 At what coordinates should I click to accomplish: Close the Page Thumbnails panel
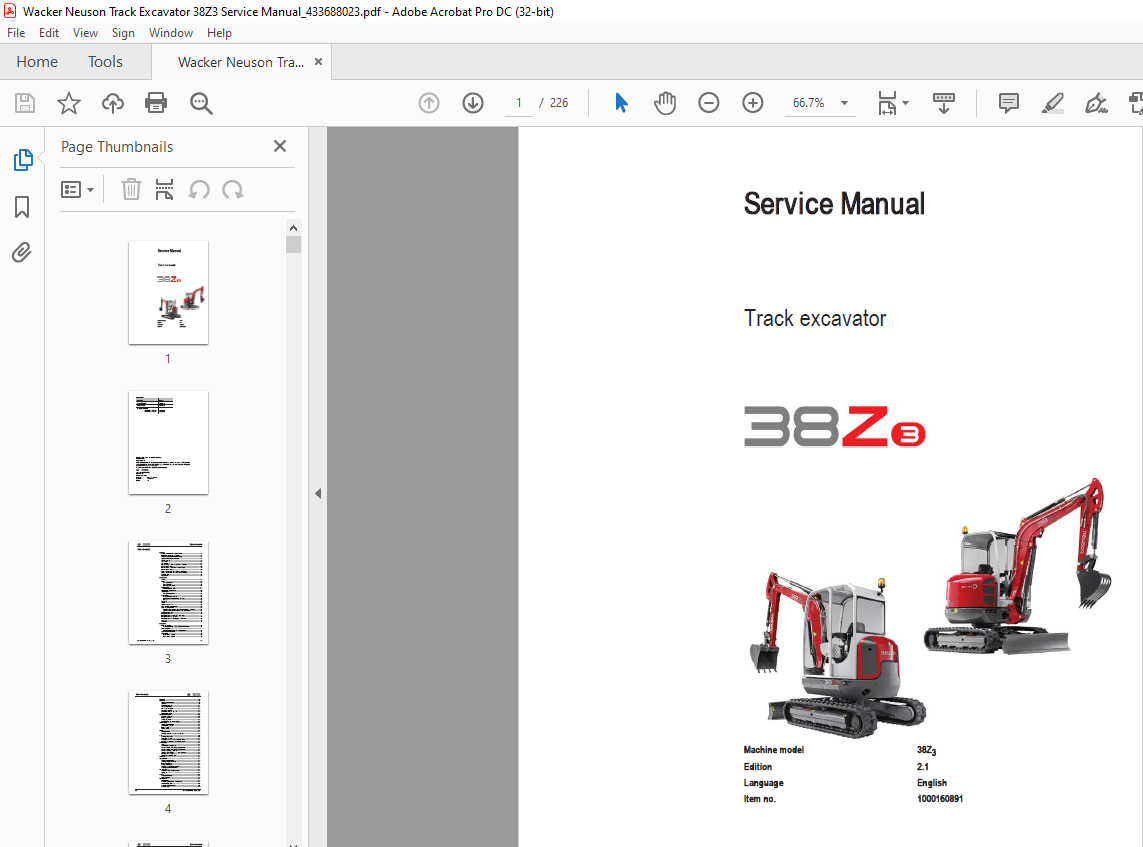(280, 147)
